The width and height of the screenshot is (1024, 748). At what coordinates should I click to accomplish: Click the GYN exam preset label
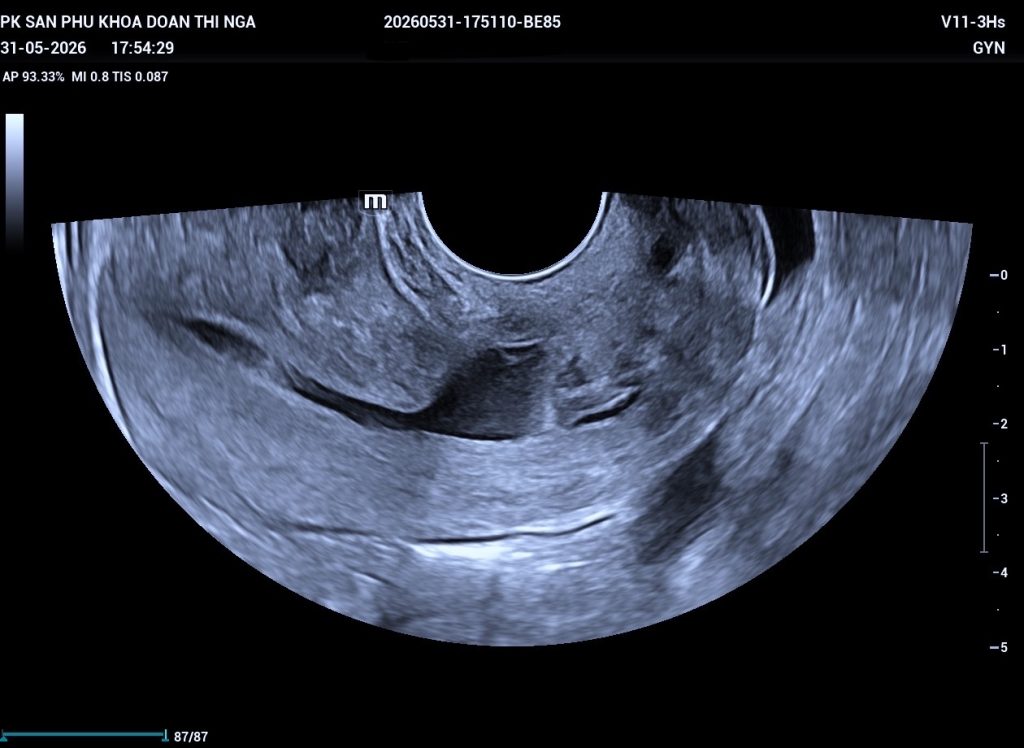(989, 48)
